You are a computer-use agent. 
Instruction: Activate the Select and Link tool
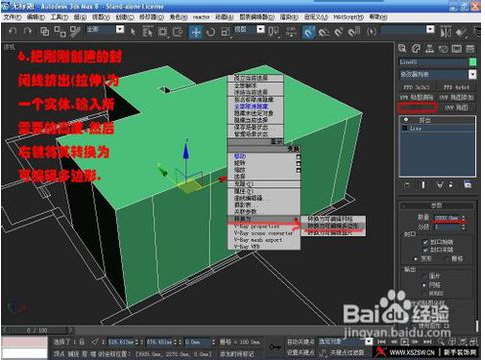44,31
